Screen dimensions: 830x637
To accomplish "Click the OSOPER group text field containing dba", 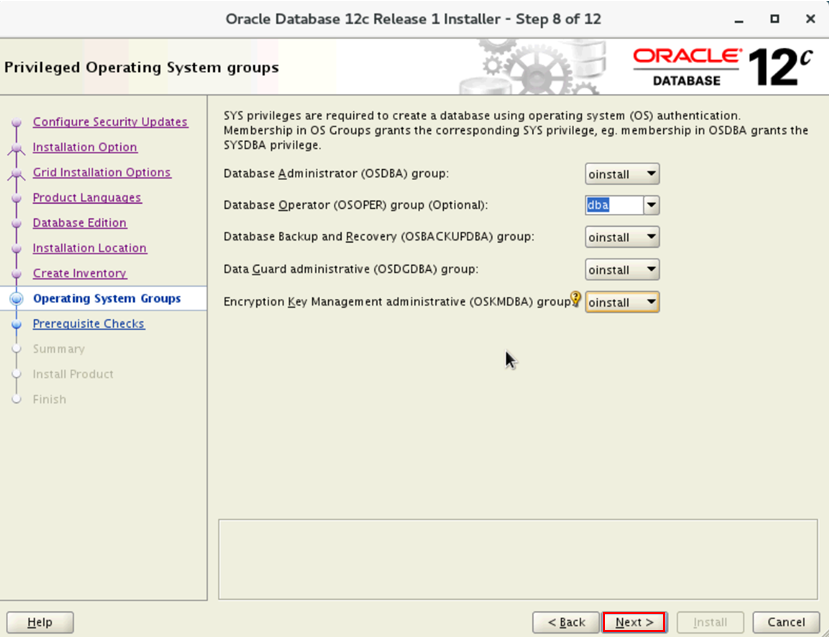I will click(x=614, y=205).
